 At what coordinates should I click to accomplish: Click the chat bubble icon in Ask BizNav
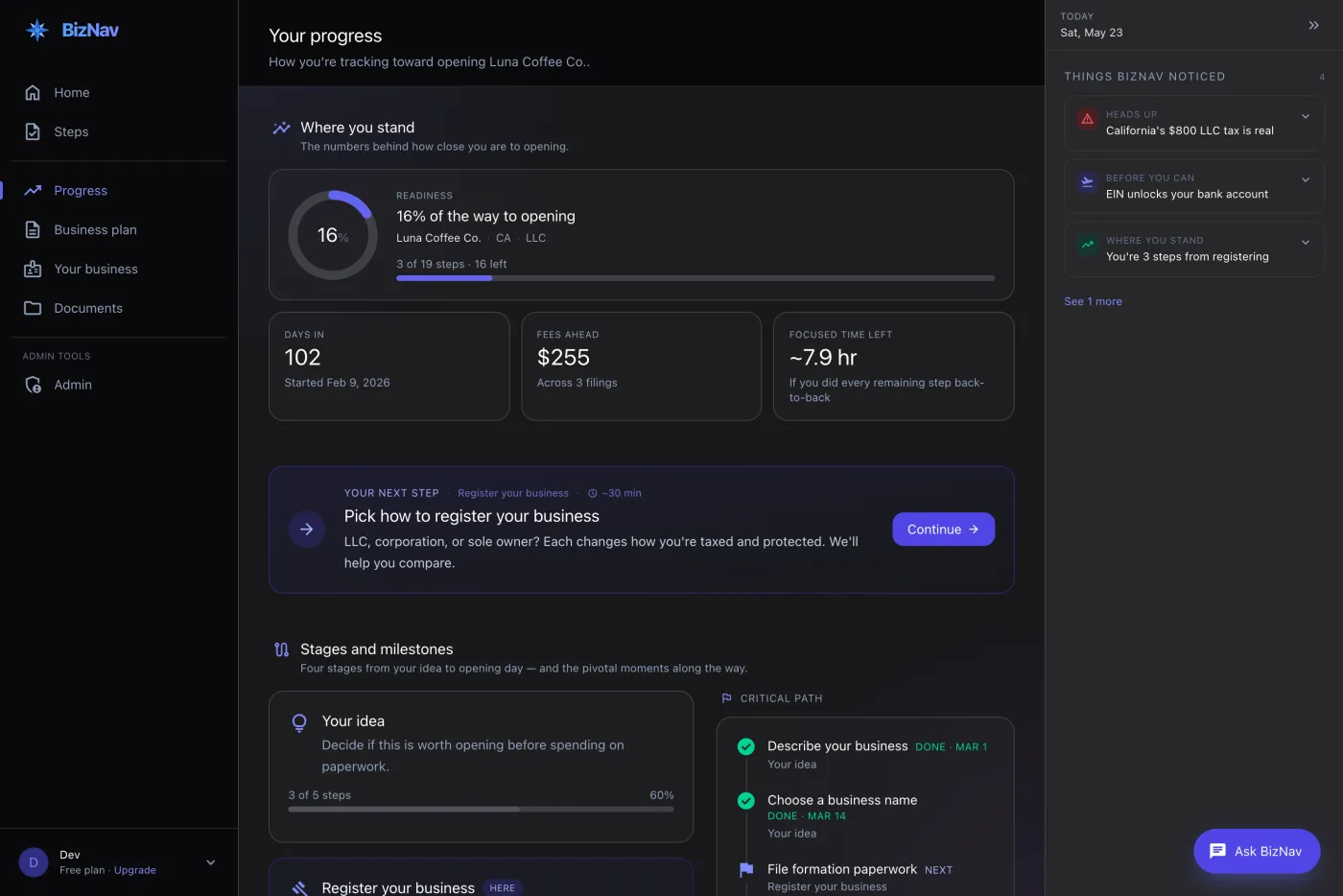[1217, 851]
